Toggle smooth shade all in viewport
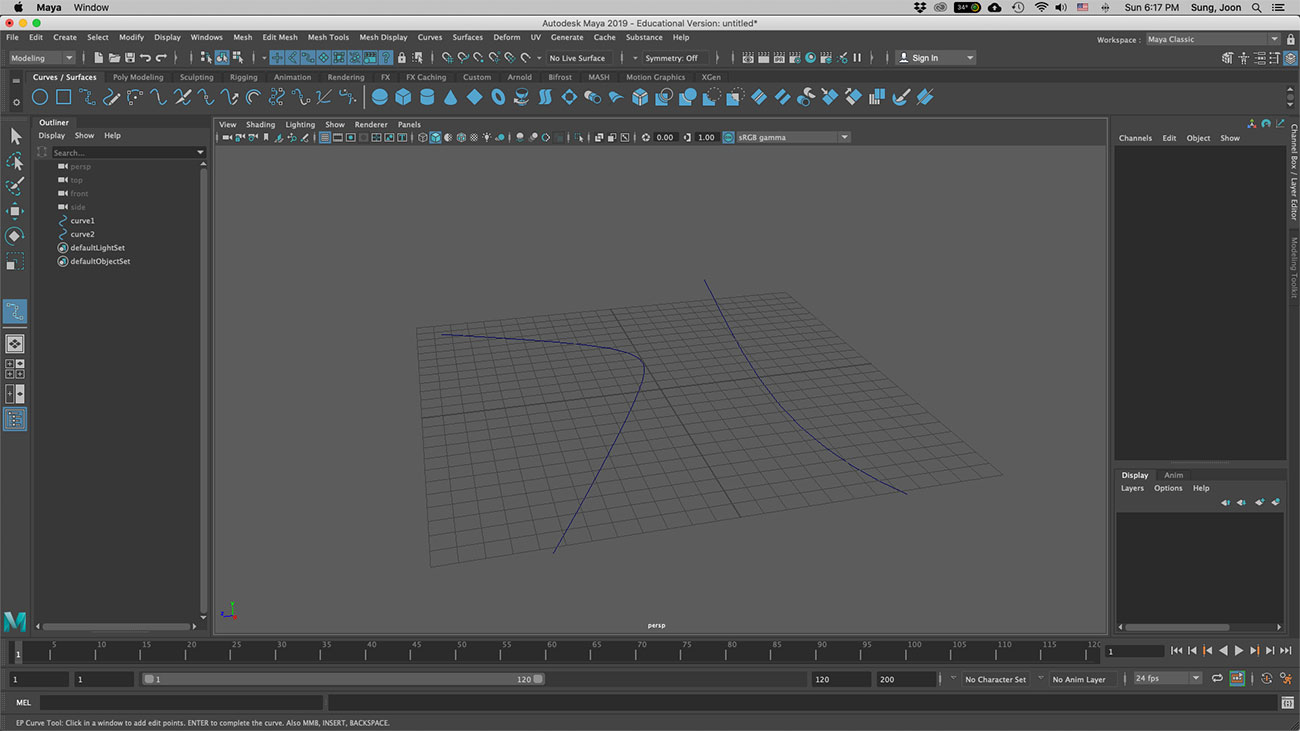 (x=435, y=137)
